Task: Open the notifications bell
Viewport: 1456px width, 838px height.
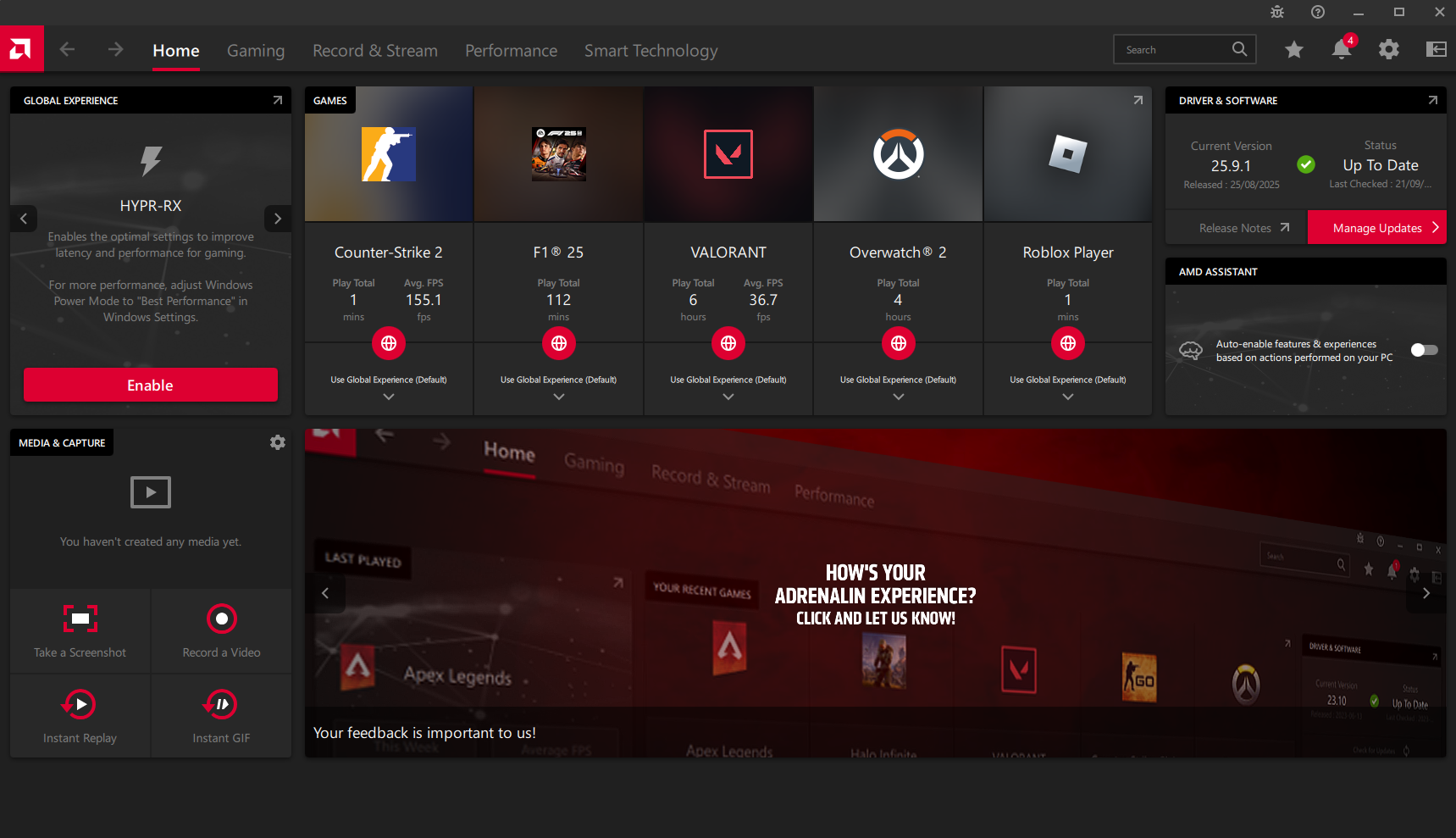Action: click(1342, 49)
